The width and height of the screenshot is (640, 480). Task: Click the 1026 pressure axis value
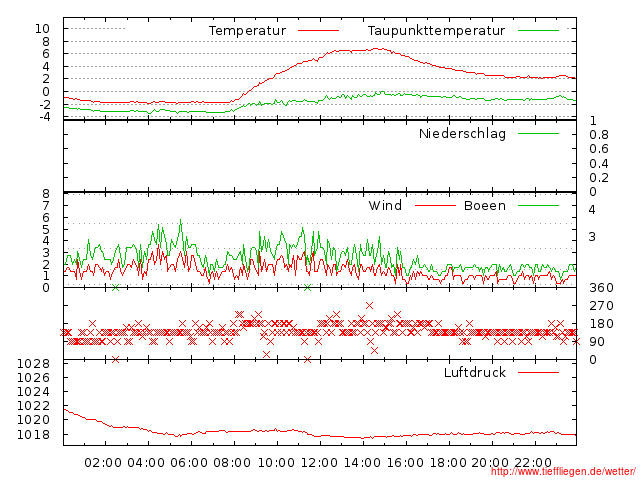(33, 378)
